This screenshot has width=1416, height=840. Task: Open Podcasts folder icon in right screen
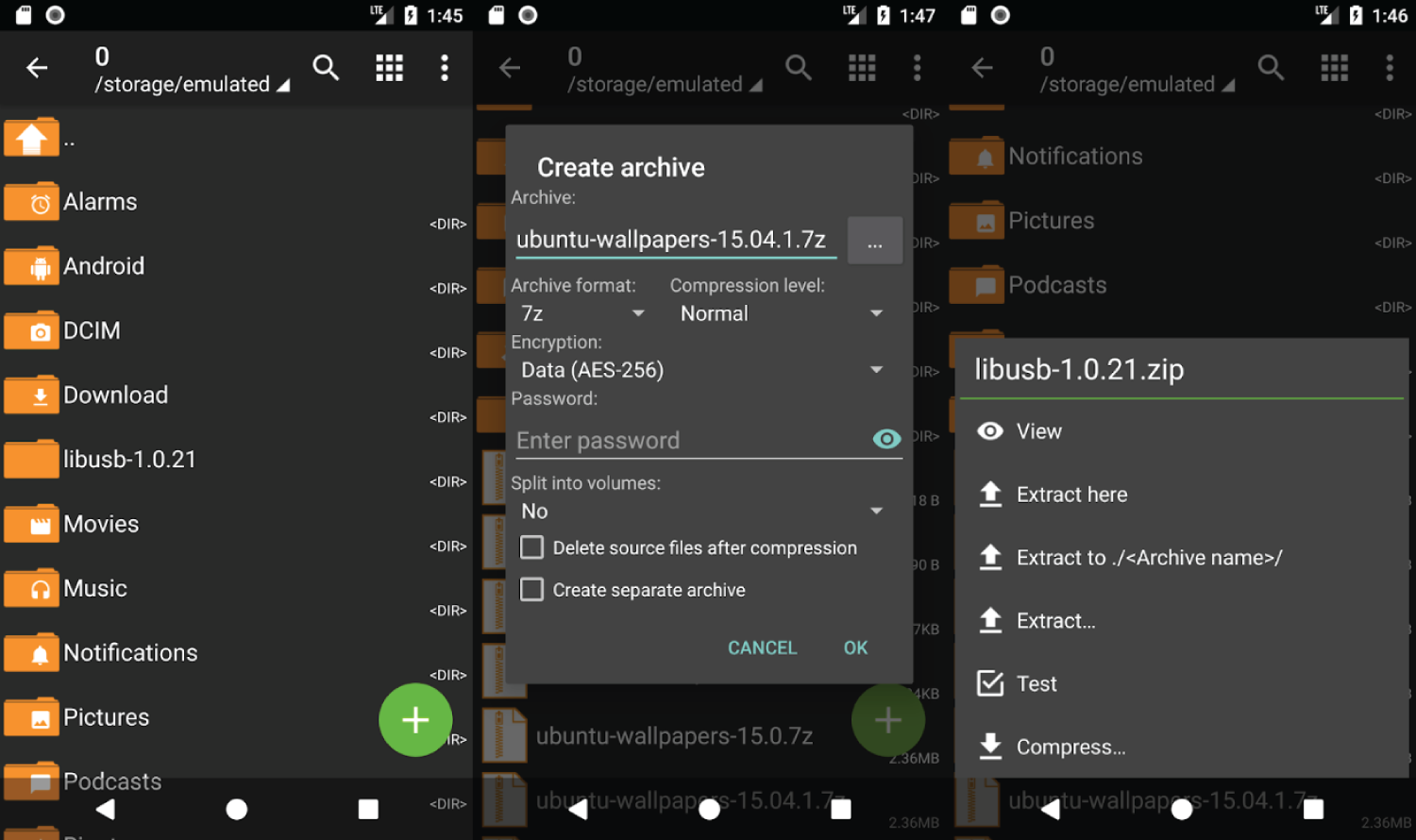point(976,285)
